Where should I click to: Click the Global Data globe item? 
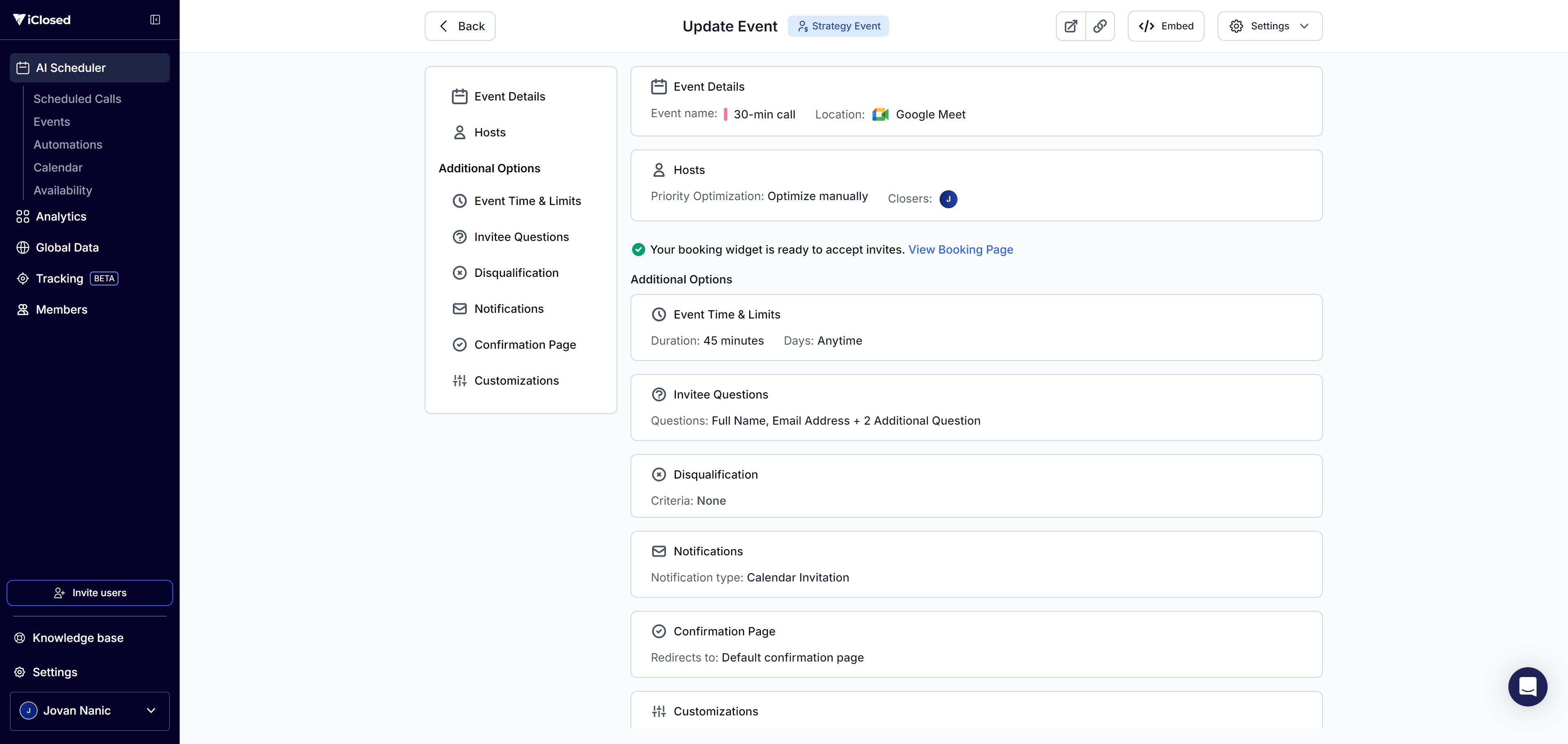67,247
